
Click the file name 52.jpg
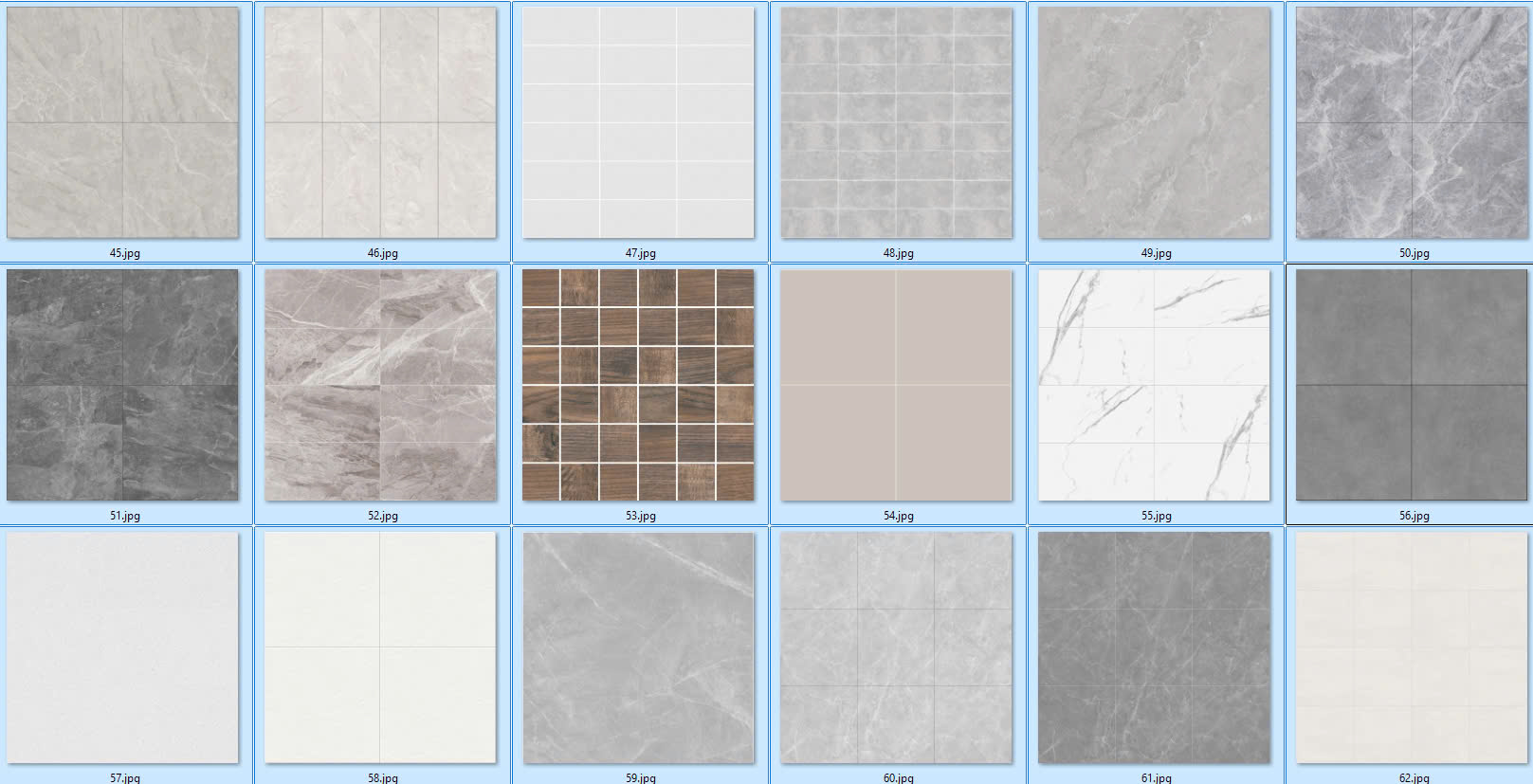[x=383, y=516]
